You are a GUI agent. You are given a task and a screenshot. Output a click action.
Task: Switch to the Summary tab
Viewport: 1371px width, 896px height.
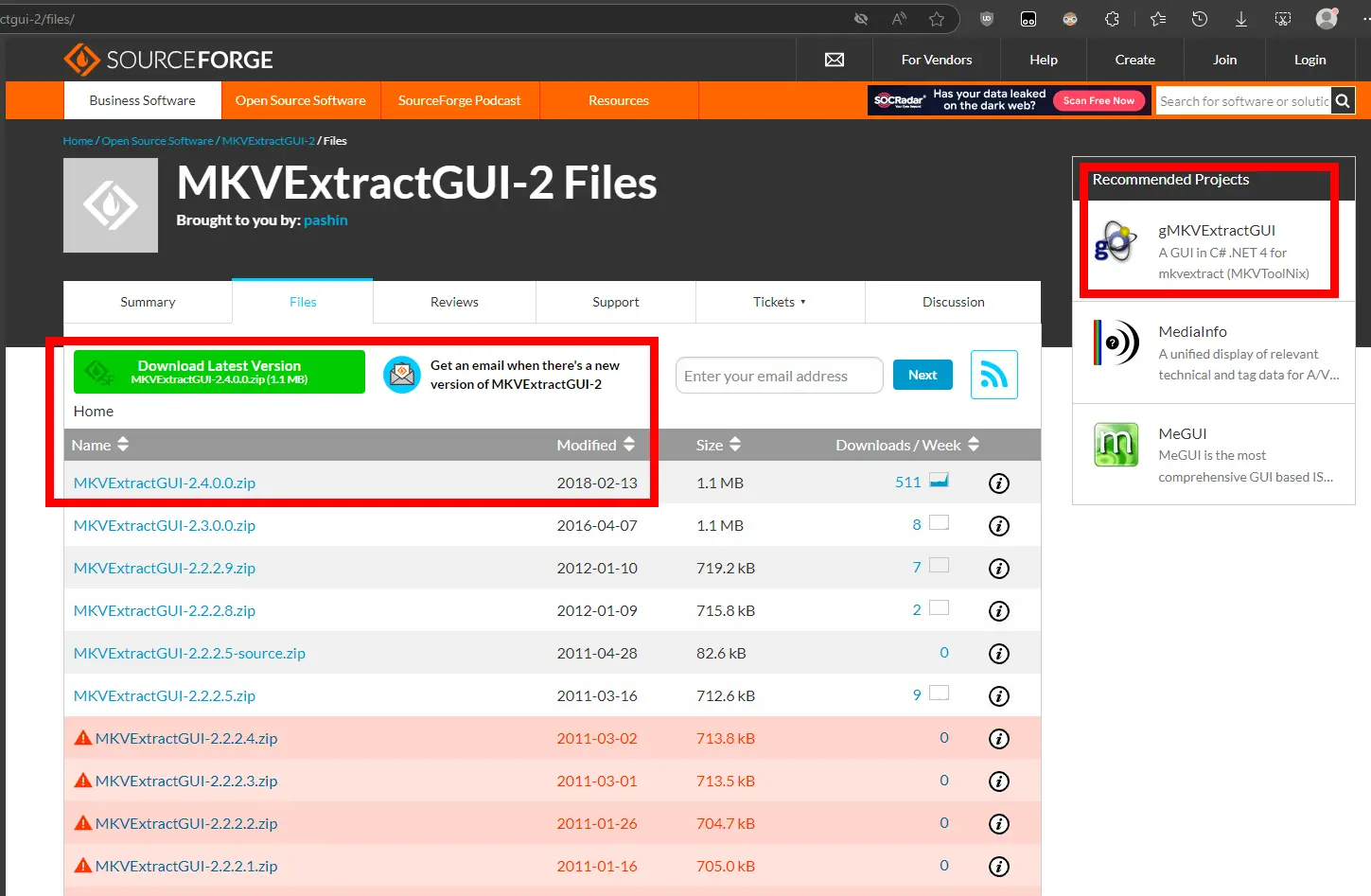148,302
